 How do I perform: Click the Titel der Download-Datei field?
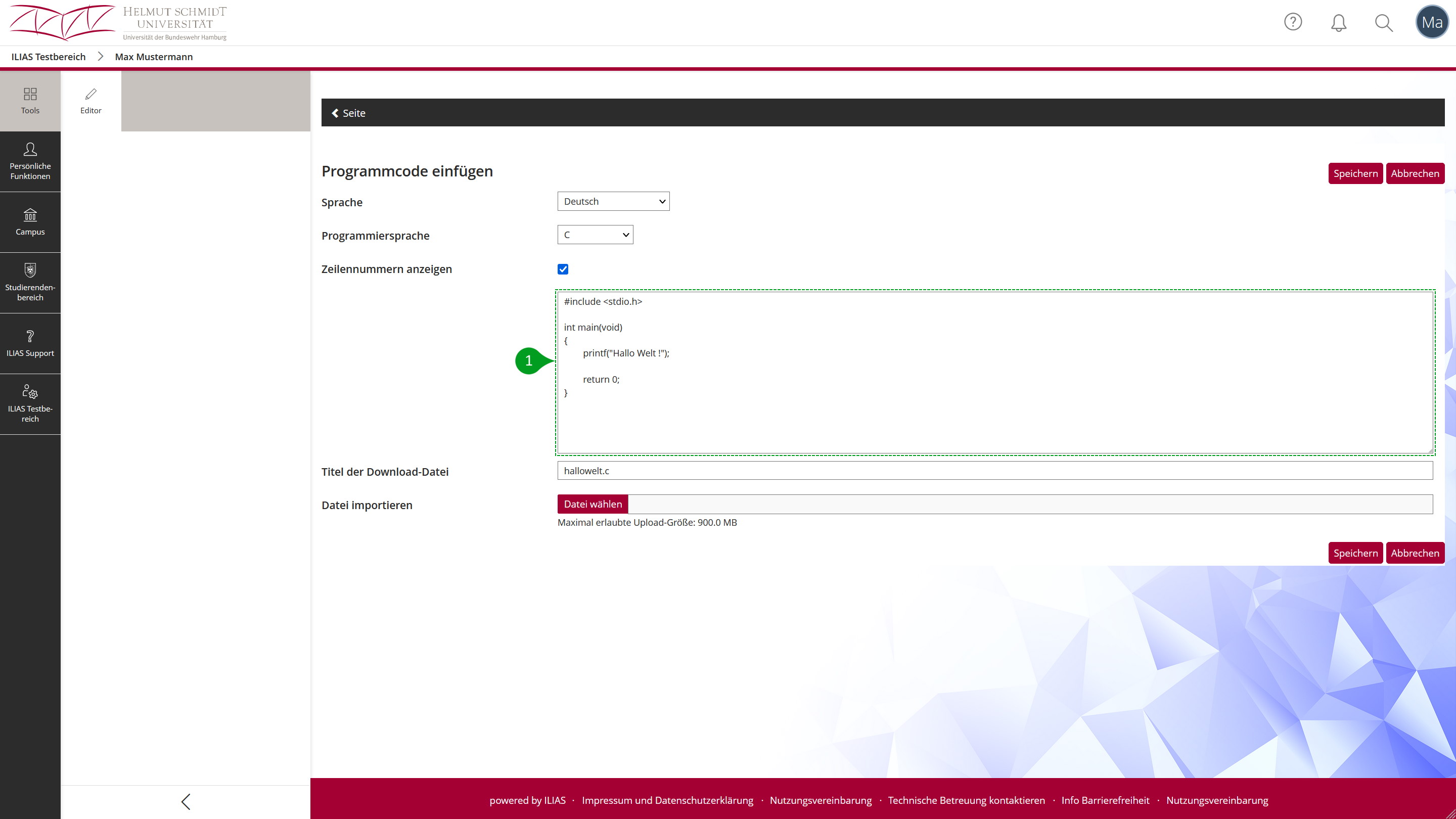pyautogui.click(x=995, y=471)
